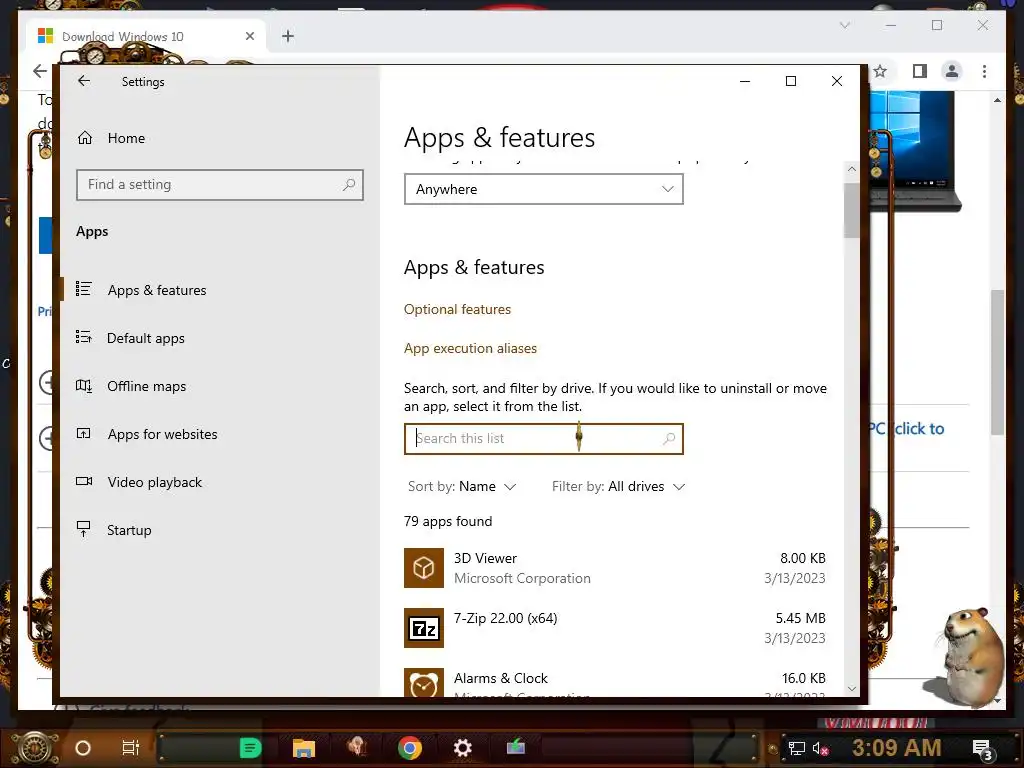Viewport: 1024px width, 768px height.
Task: Open the Sort by Name dropdown
Action: click(462, 487)
